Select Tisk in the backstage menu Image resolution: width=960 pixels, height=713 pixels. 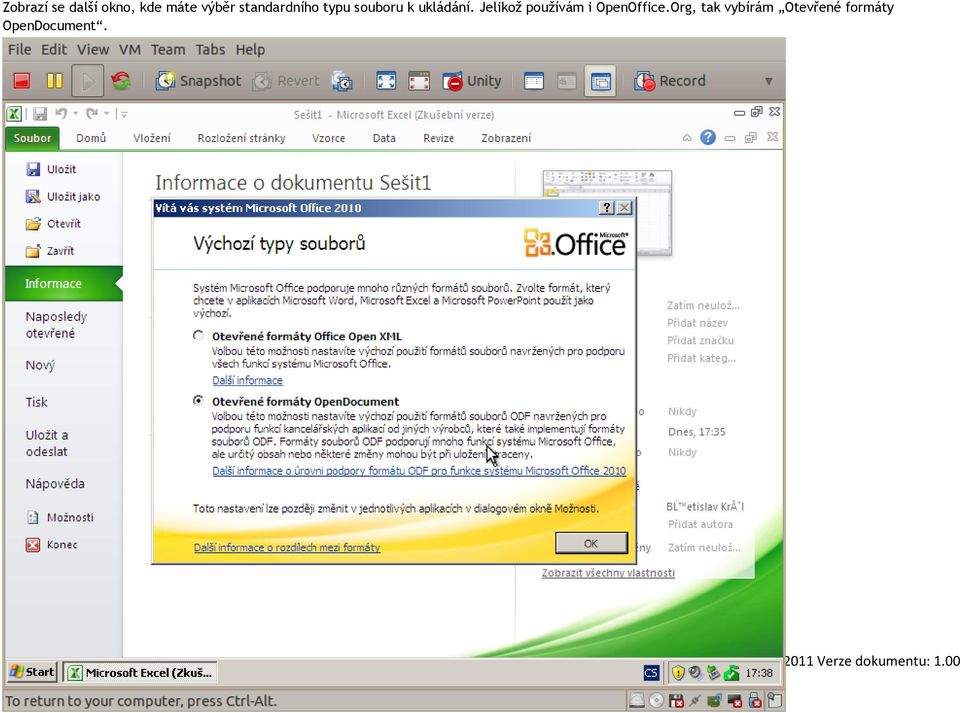tap(36, 402)
